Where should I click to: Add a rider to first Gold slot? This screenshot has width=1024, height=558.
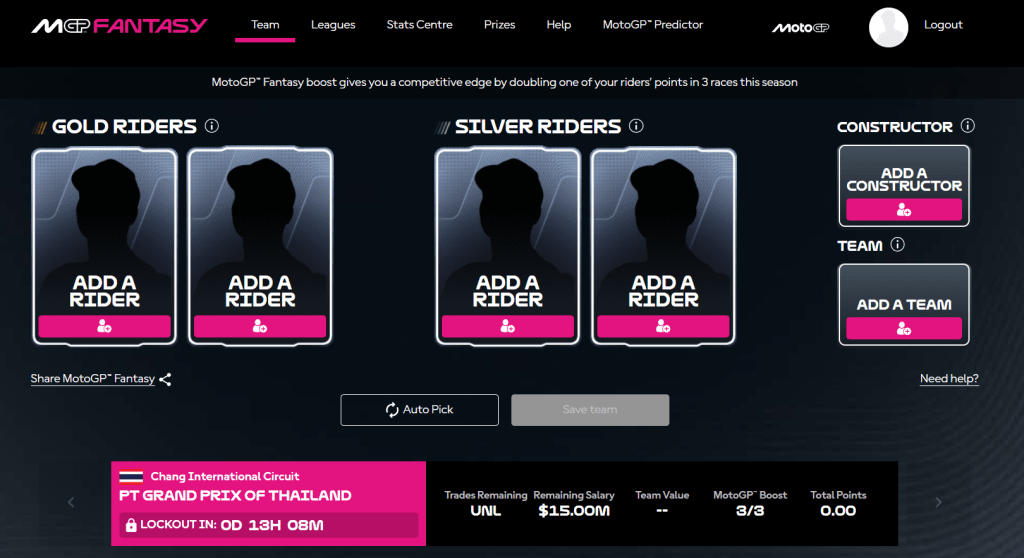105,326
